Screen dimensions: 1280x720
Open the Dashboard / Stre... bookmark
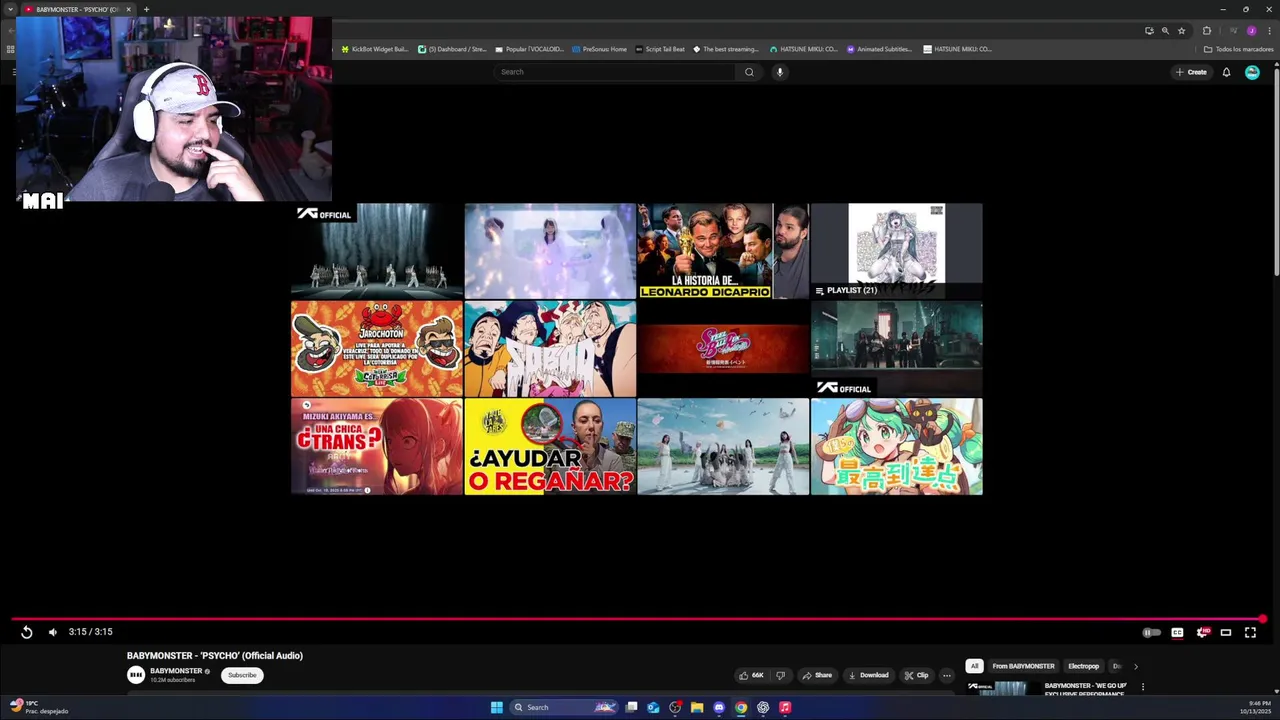(452, 49)
